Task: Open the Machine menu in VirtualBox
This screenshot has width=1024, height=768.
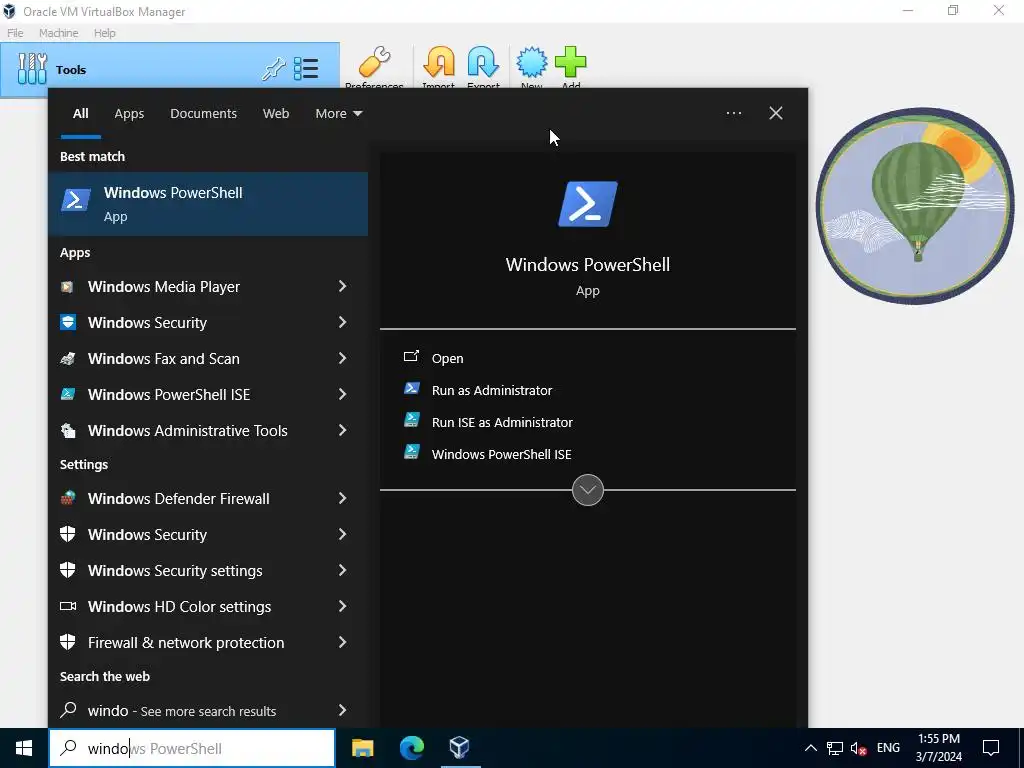Action: [59, 33]
